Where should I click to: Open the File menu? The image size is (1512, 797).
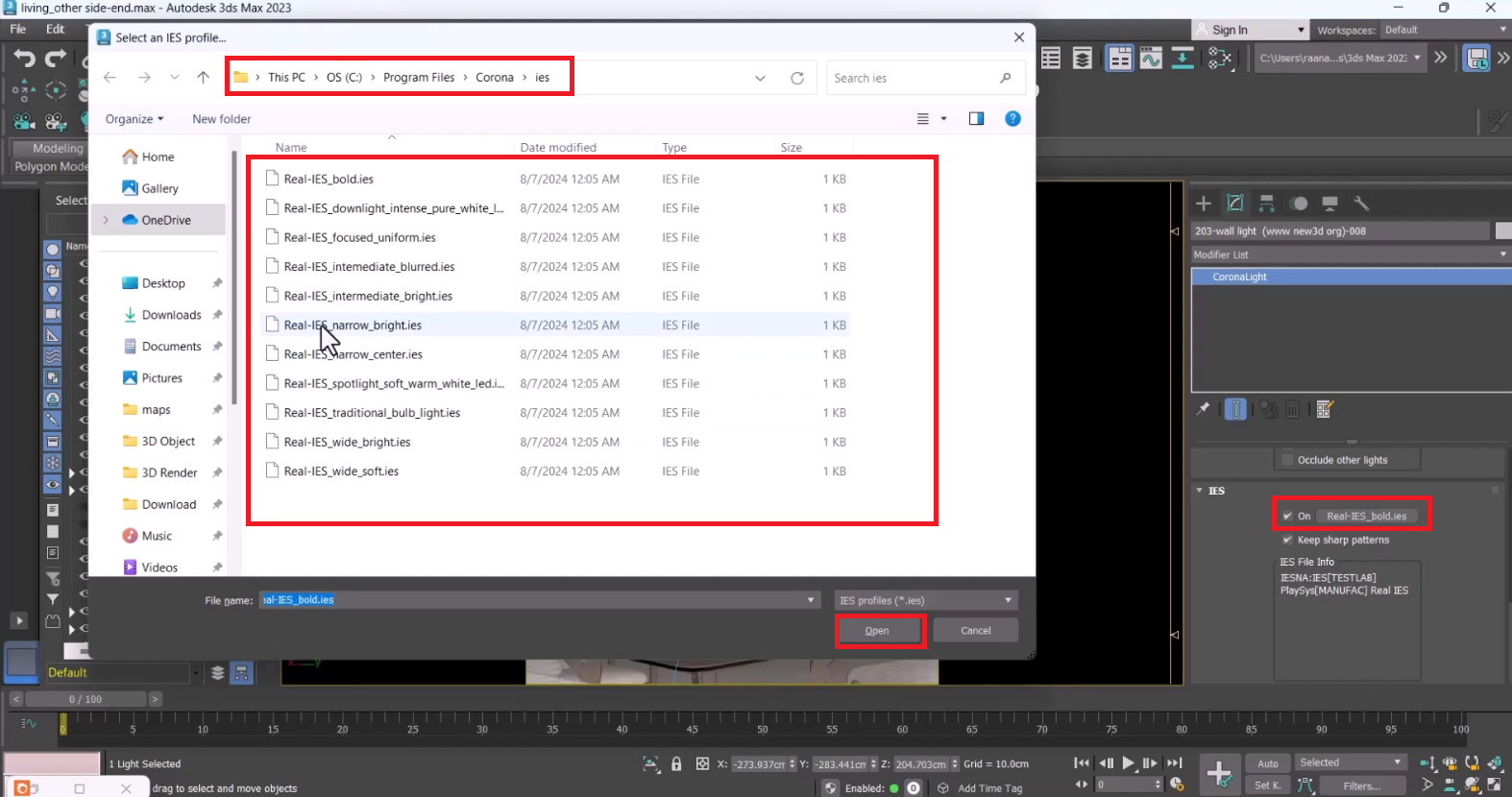click(x=18, y=30)
